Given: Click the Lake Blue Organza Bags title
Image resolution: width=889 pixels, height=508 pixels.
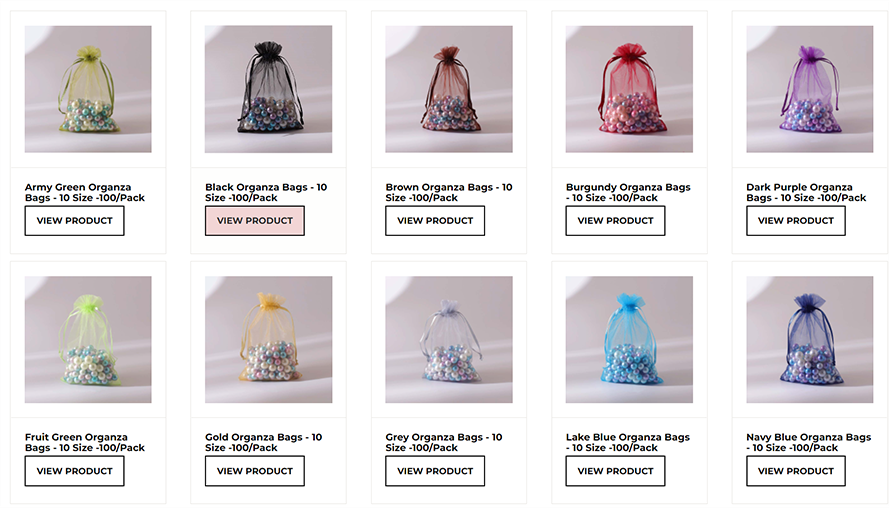Looking at the screenshot, I should pyautogui.click(x=628, y=442).
